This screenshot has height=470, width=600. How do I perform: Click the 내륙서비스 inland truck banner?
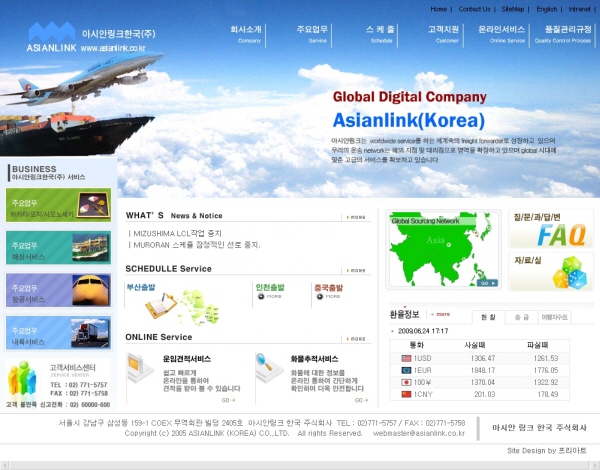pos(58,333)
